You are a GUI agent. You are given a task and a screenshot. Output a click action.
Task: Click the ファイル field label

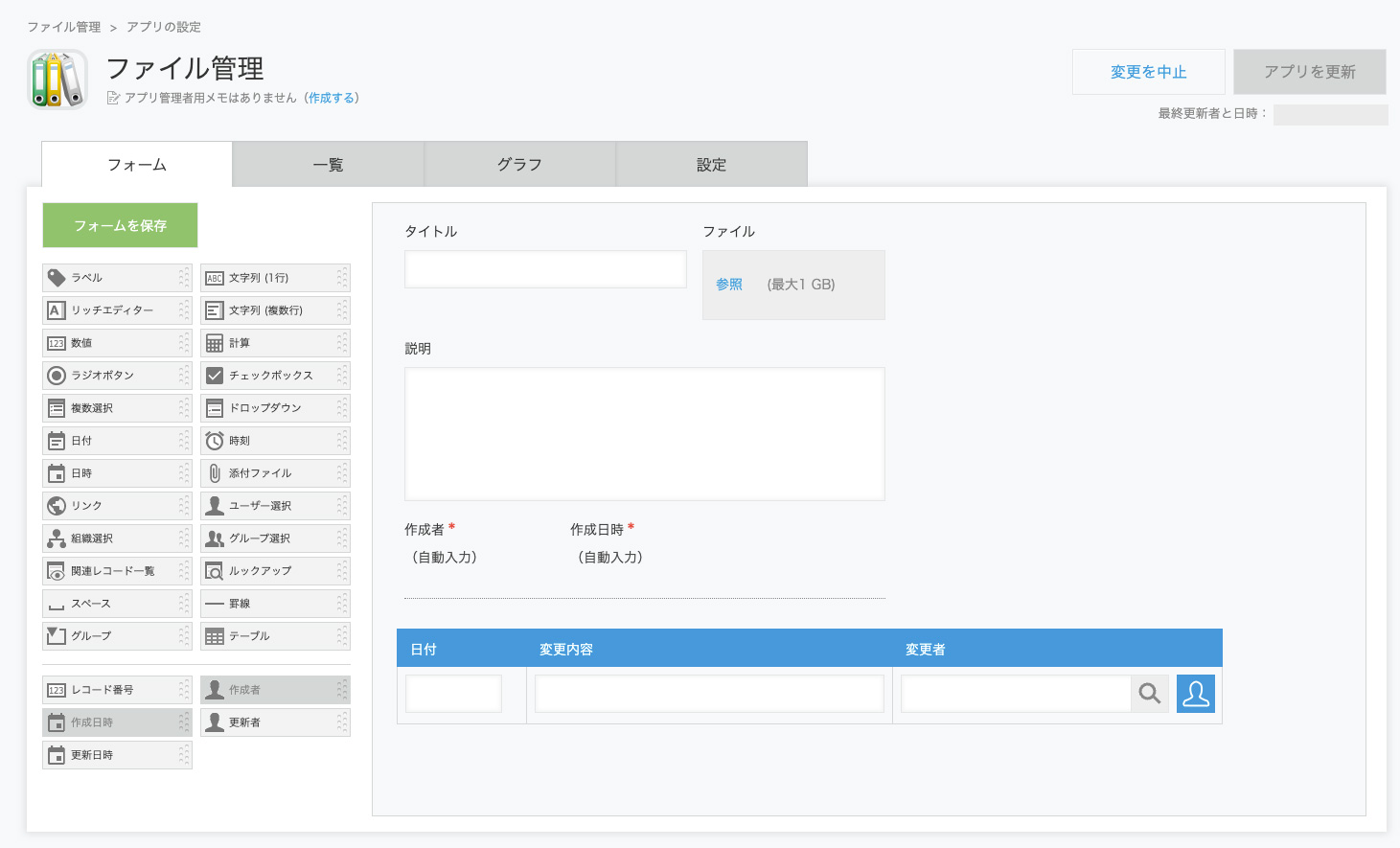coord(729,231)
